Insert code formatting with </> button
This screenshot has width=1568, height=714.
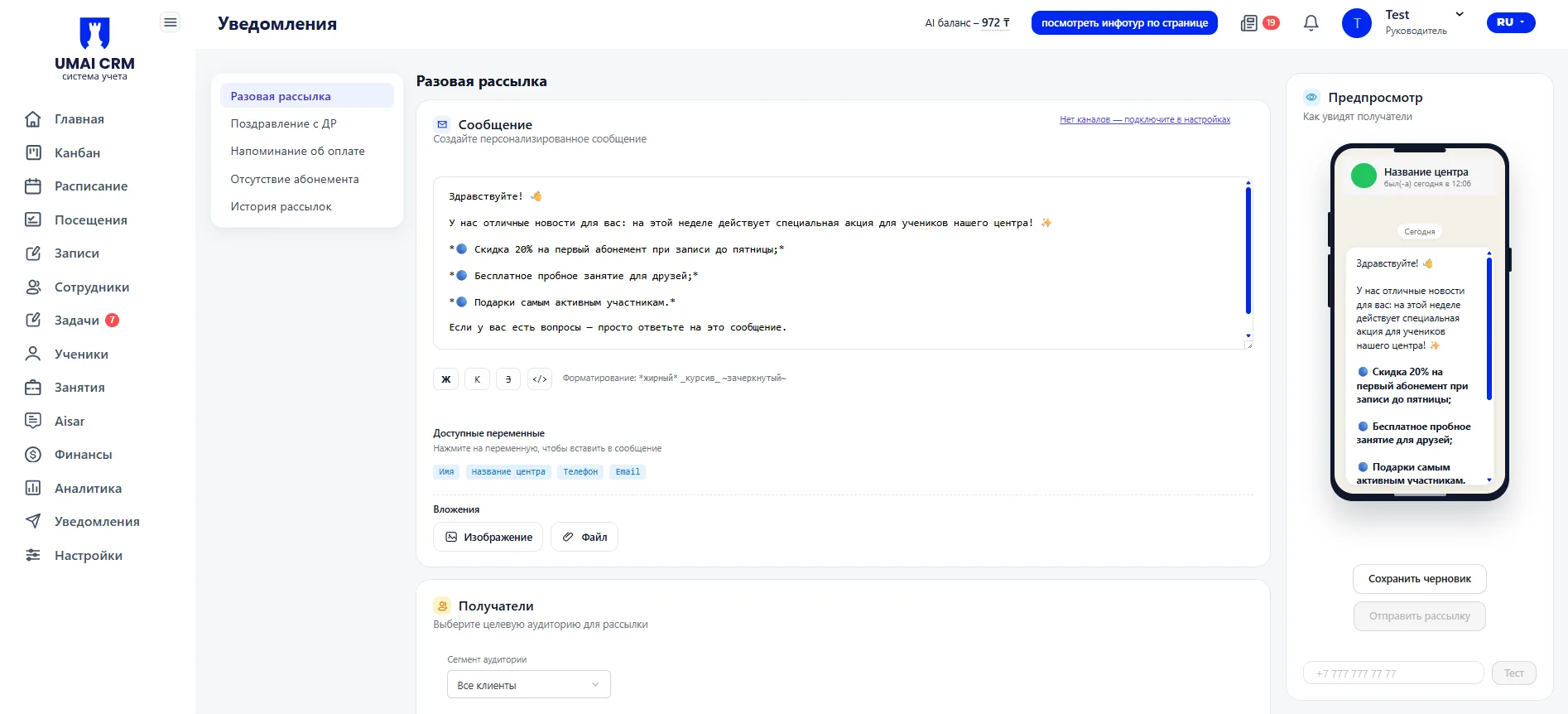540,379
